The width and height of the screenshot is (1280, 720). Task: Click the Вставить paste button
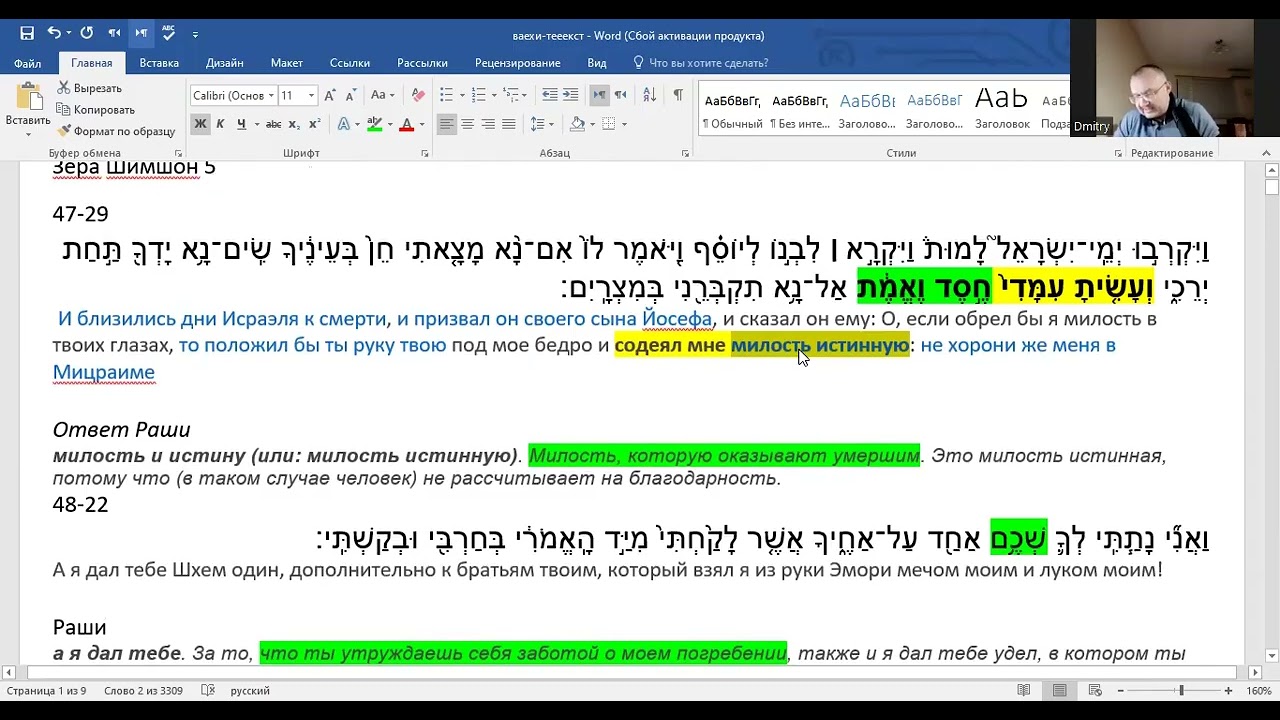coord(28,110)
